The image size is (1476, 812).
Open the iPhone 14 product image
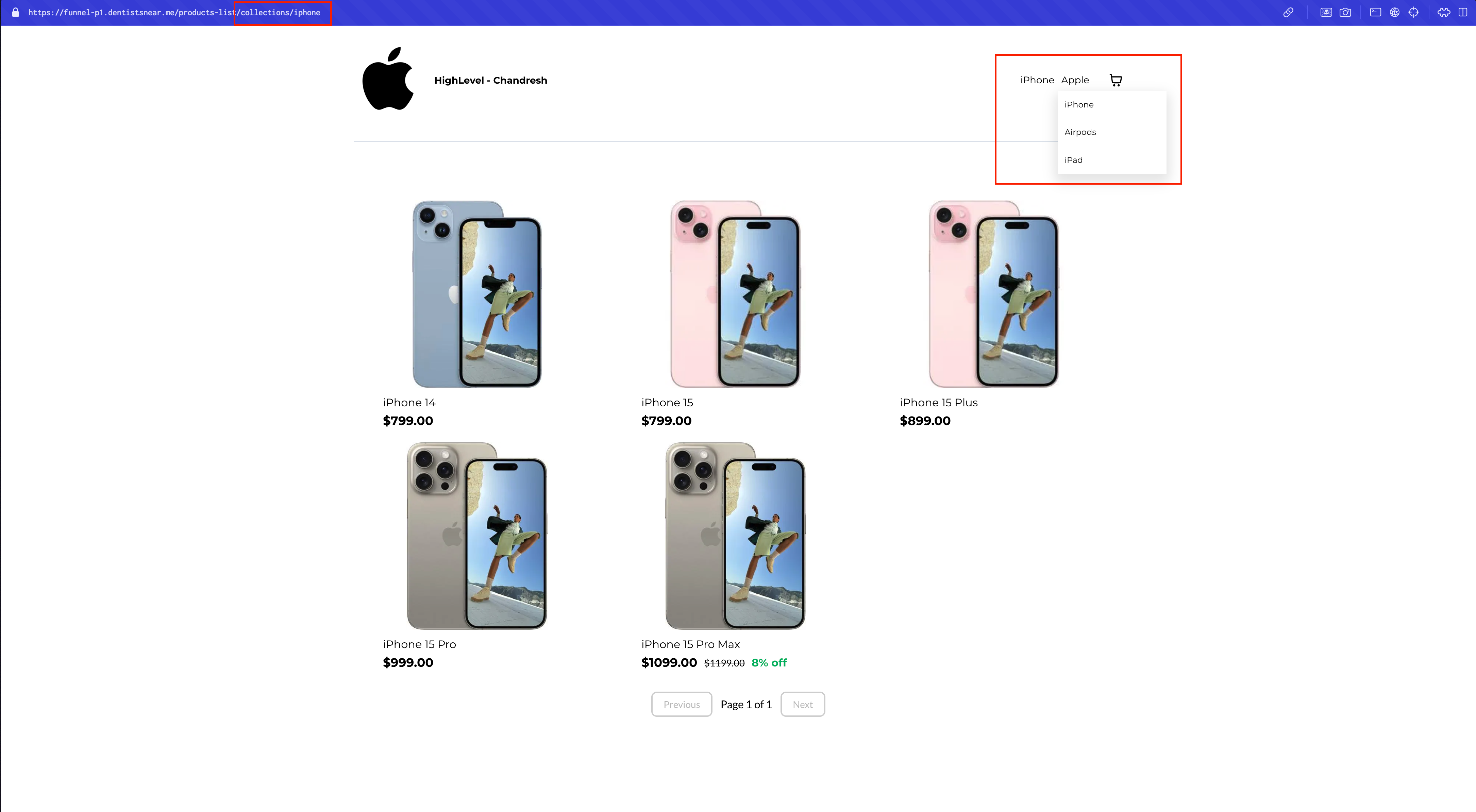click(477, 294)
